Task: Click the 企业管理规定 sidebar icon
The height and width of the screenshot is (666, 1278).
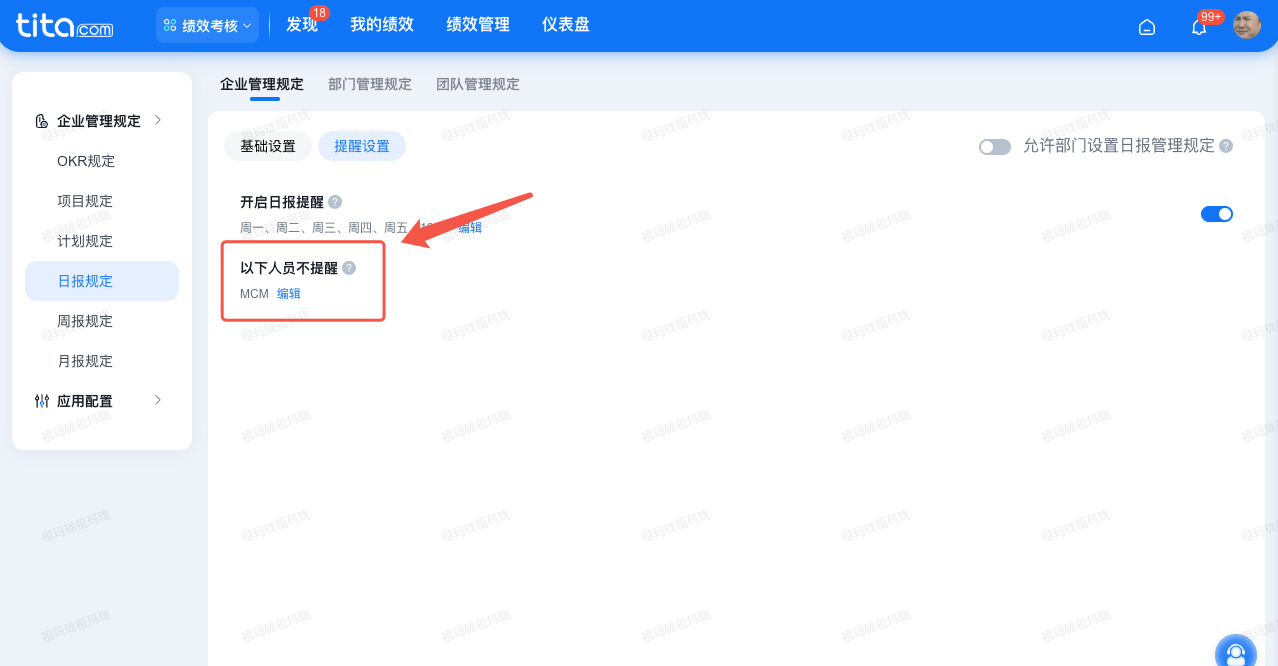Action: 40,120
